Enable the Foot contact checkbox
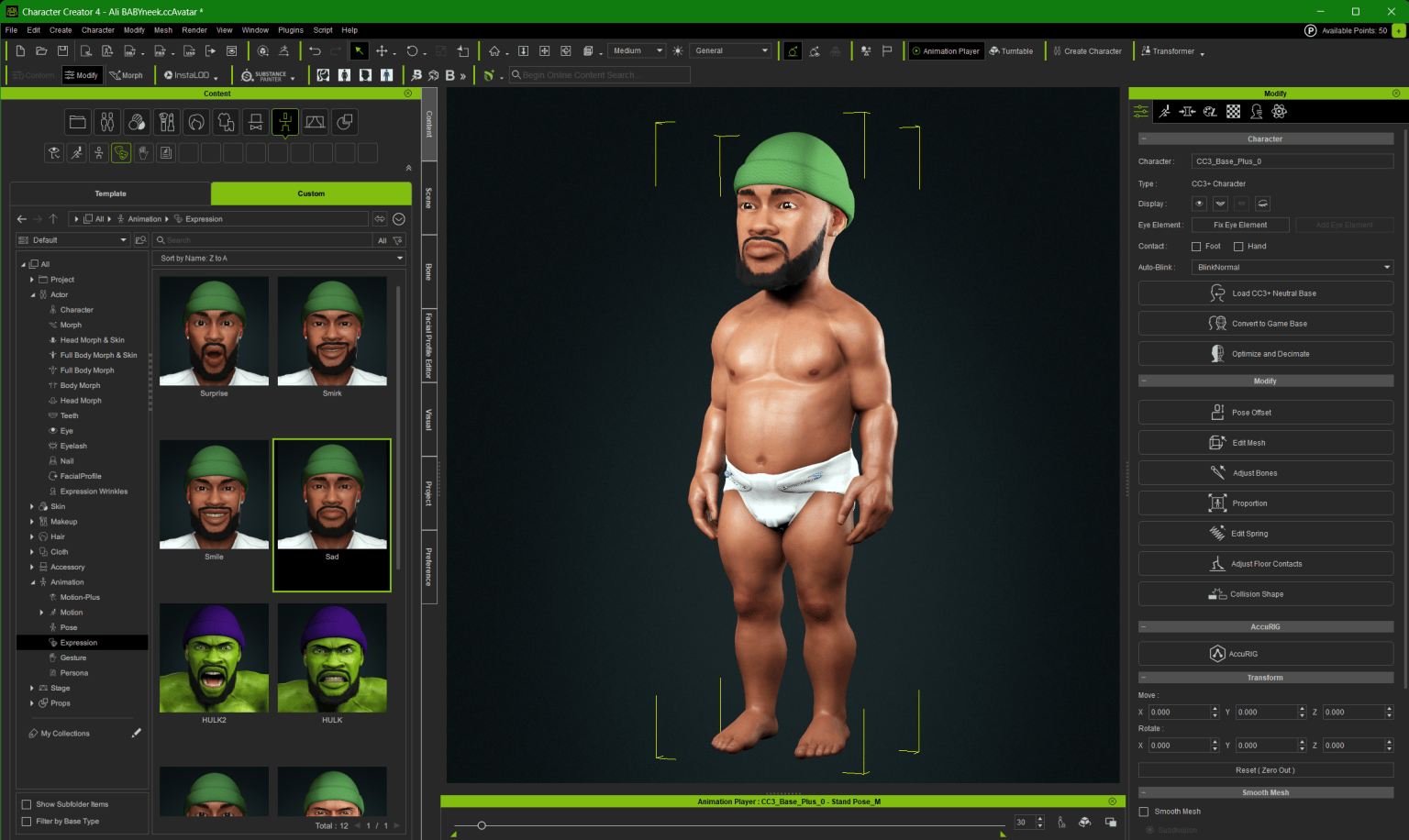The image size is (1409, 840). (x=1196, y=247)
